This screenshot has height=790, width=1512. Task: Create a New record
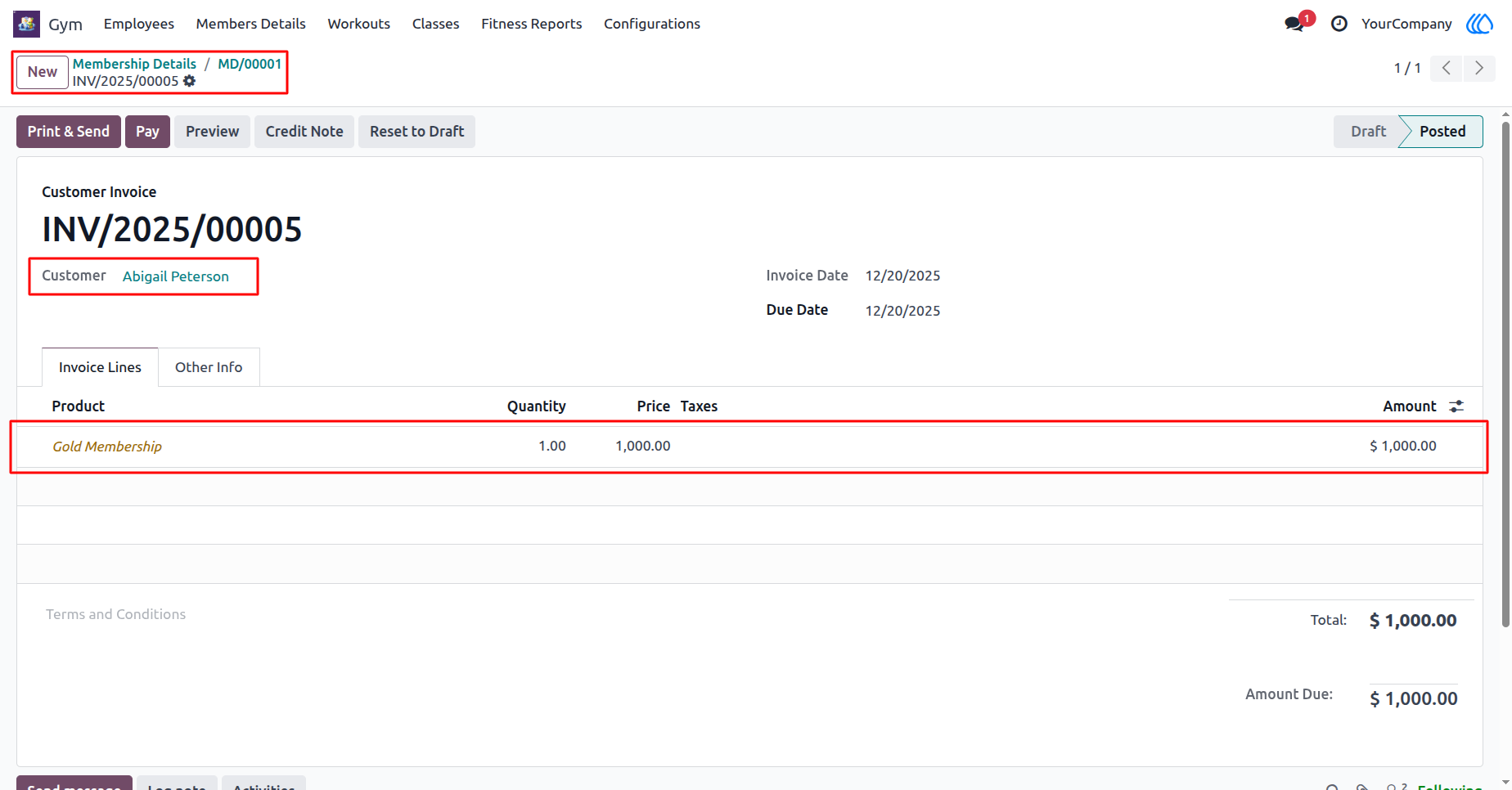click(x=43, y=72)
